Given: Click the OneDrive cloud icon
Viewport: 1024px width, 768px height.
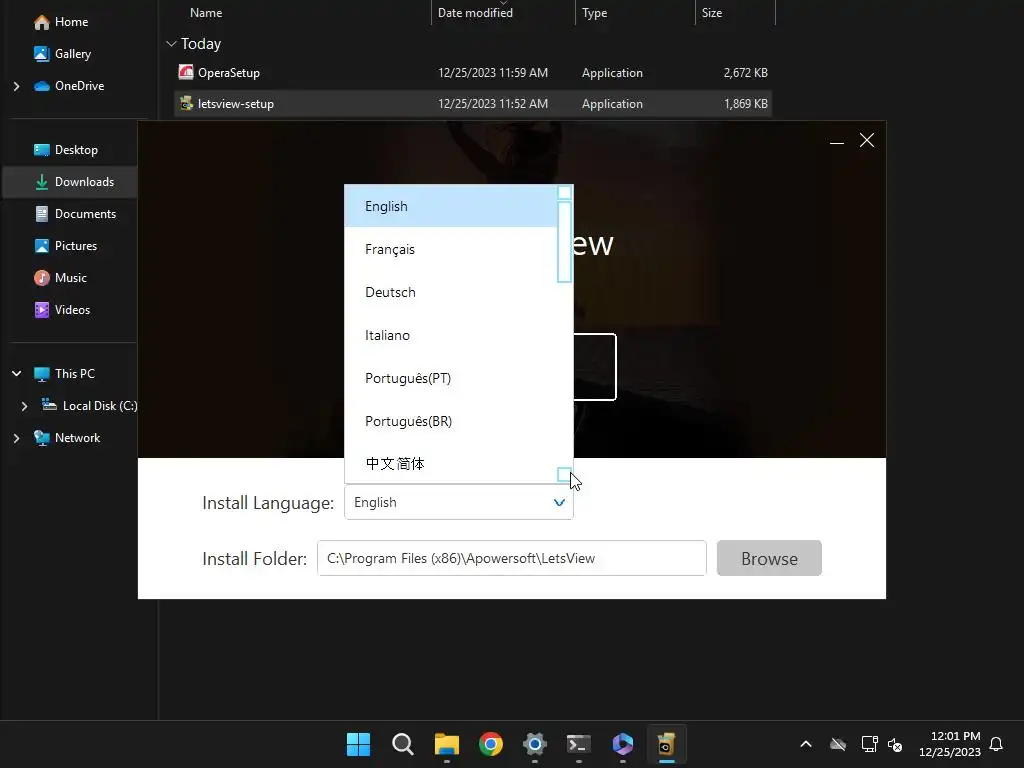Looking at the screenshot, I should coord(42,86).
